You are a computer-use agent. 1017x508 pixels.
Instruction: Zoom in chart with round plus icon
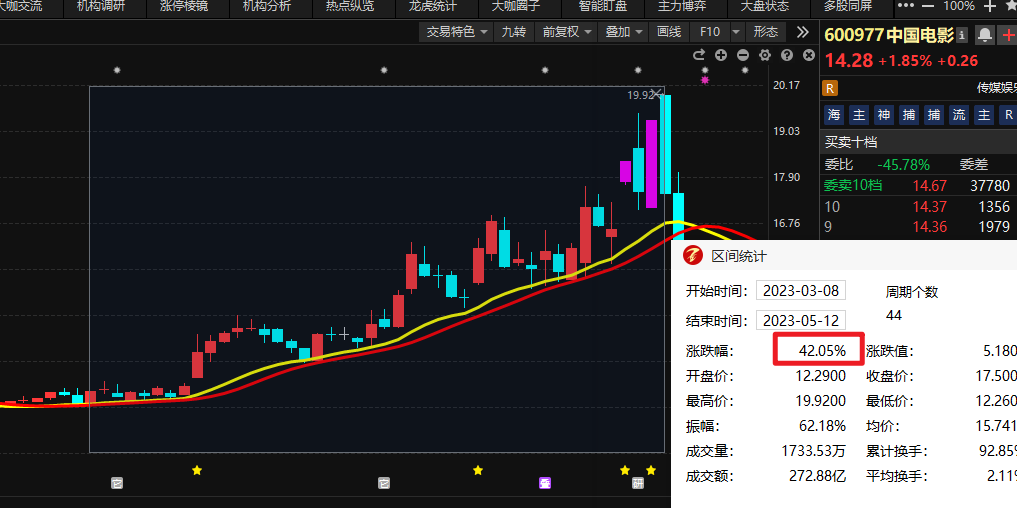721,55
